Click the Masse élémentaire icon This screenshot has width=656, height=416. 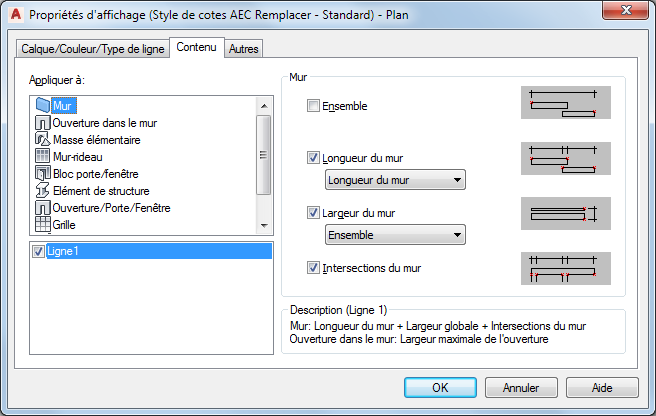tap(43, 140)
